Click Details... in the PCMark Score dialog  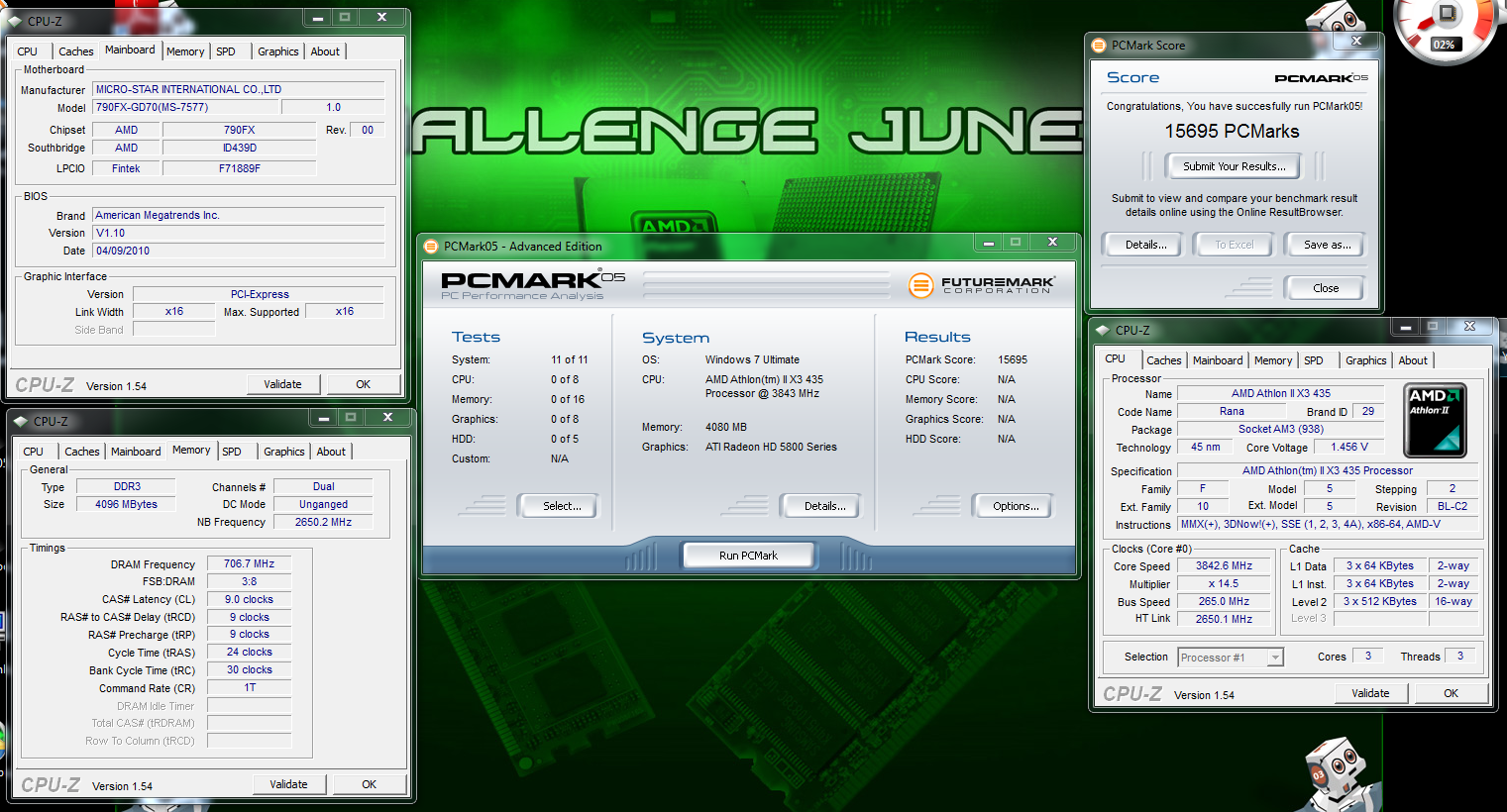point(1145,245)
